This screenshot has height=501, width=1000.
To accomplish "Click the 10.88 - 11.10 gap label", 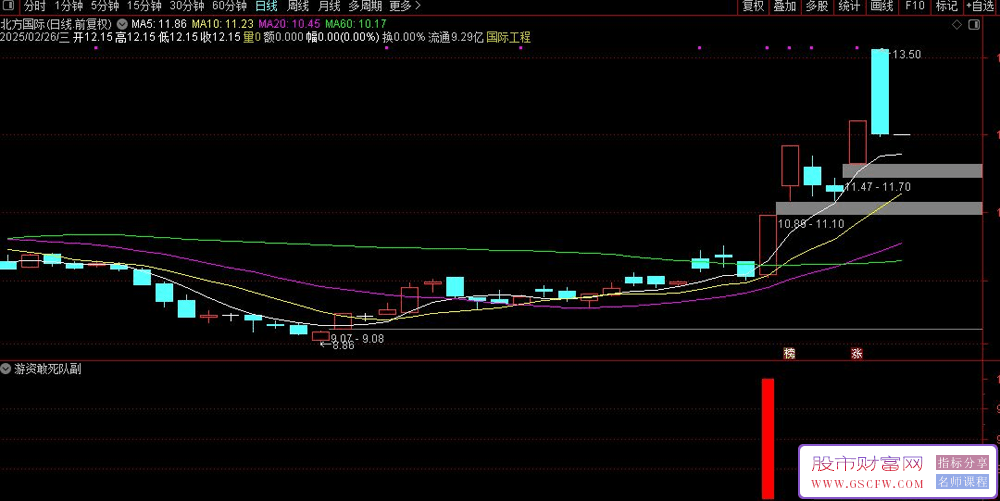I will click(x=811, y=224).
